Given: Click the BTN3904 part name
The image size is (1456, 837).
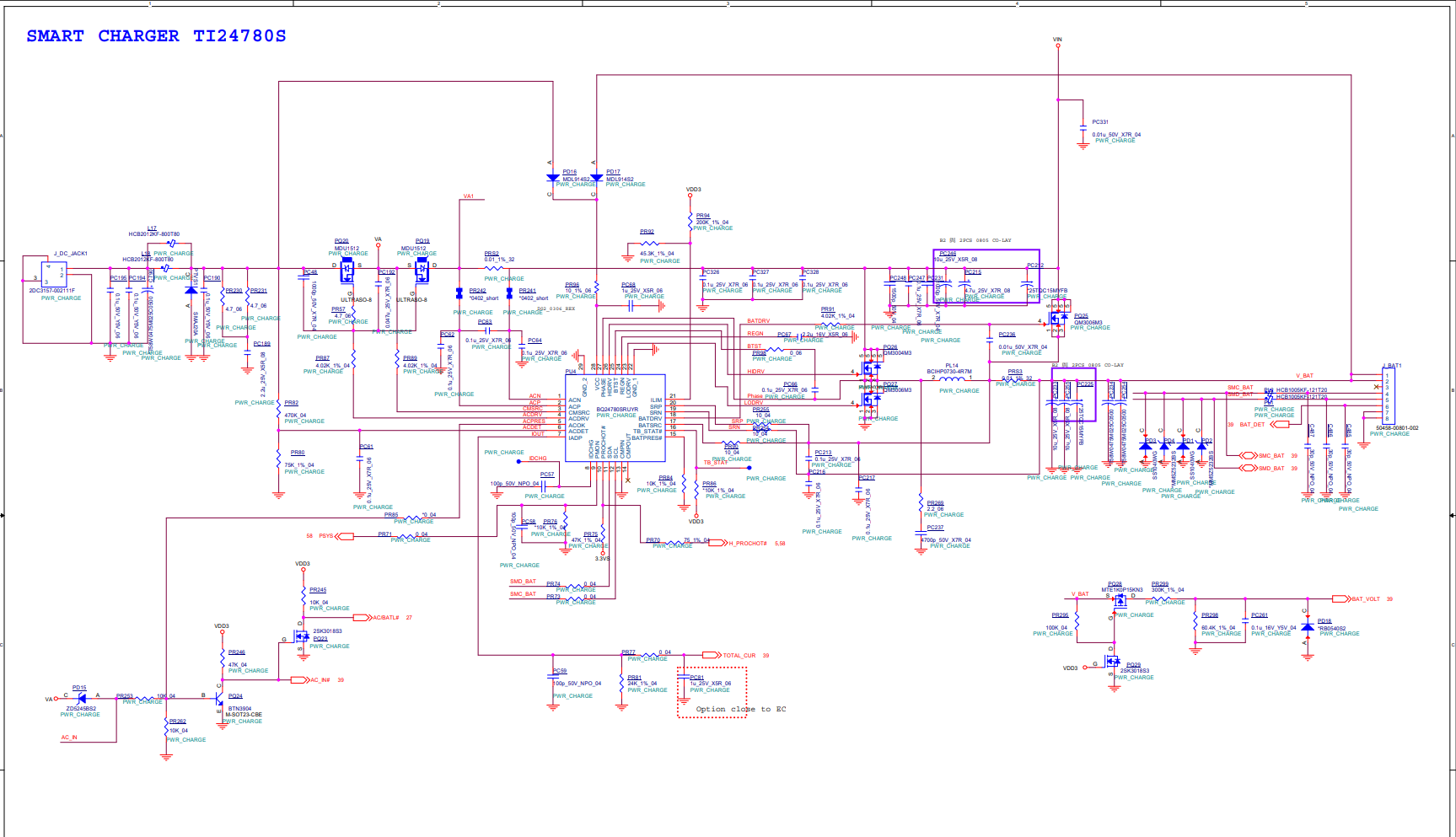Looking at the screenshot, I should pos(240,709).
